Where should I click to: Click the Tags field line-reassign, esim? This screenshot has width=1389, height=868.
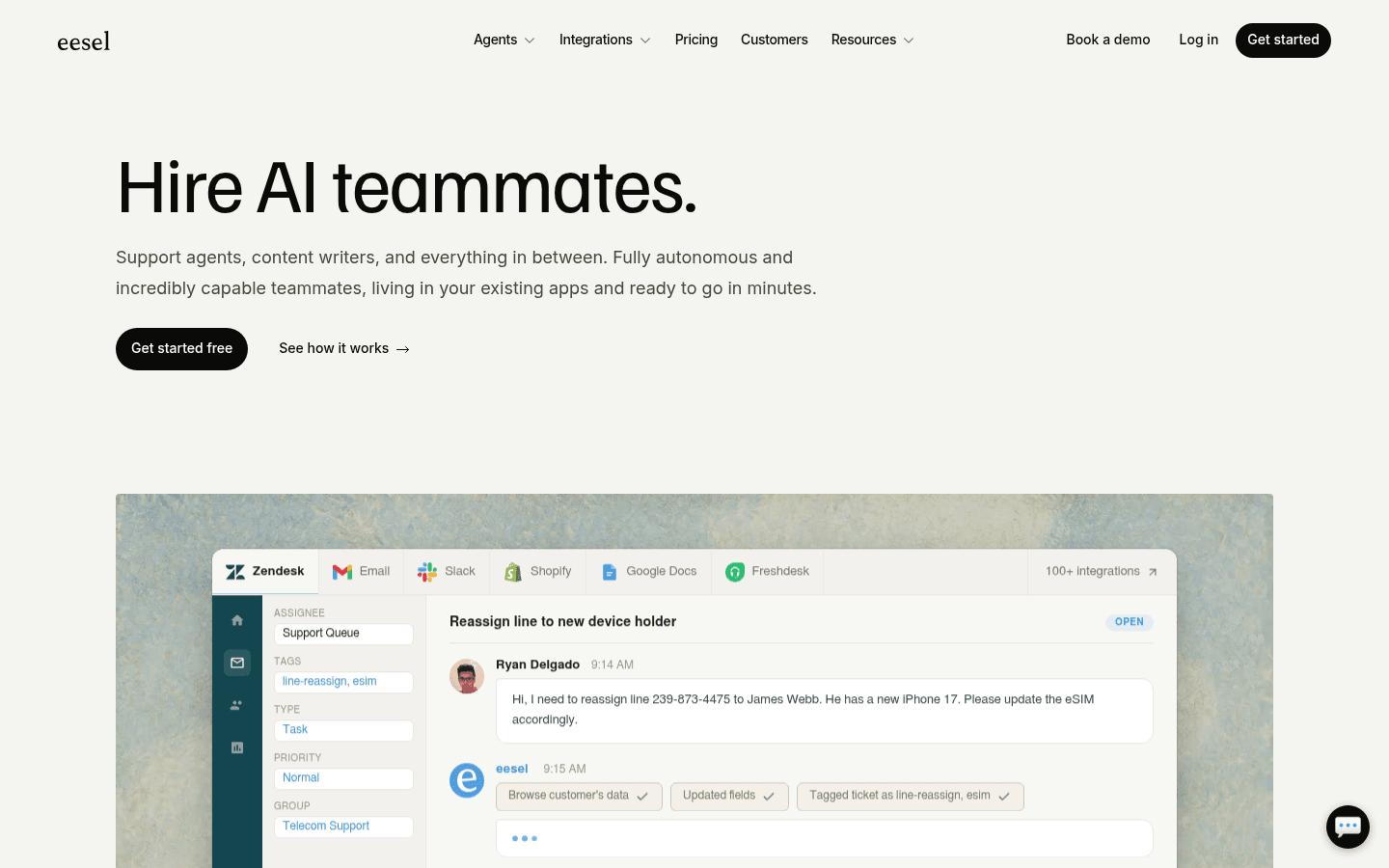point(343,682)
